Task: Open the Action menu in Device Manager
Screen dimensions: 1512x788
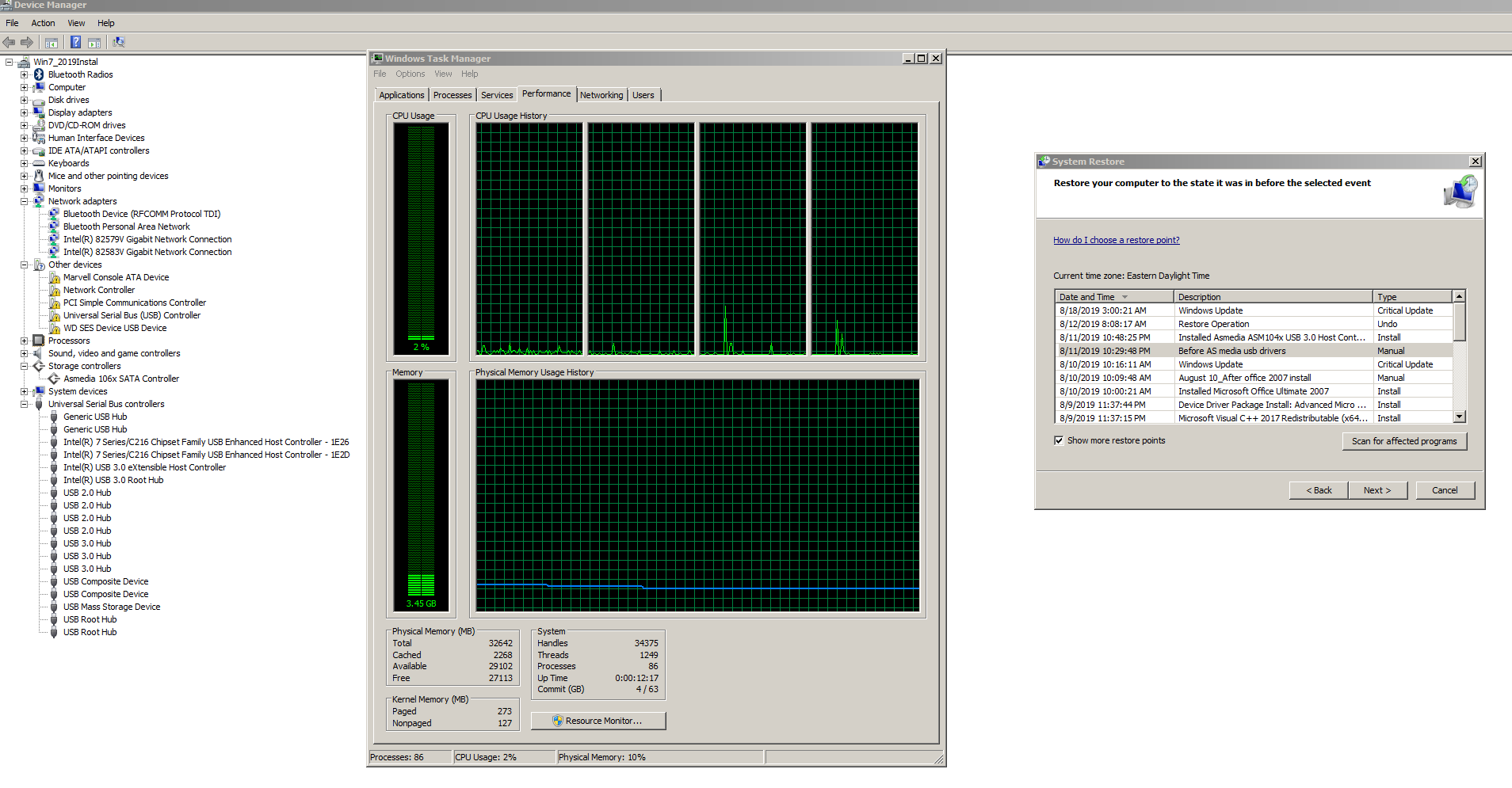Action: click(x=43, y=23)
